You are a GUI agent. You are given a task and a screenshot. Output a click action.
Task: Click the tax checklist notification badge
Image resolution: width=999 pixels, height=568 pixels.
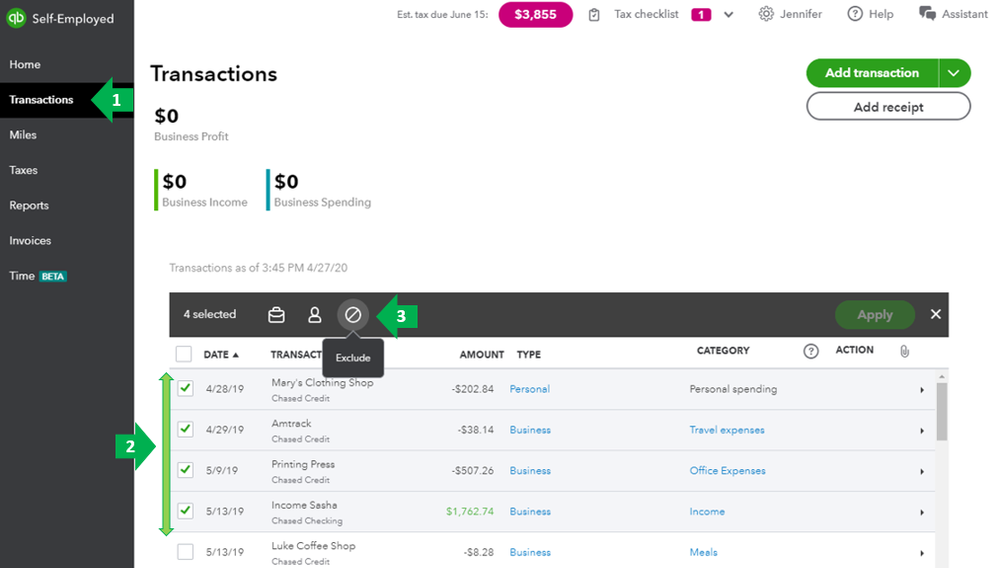[701, 15]
